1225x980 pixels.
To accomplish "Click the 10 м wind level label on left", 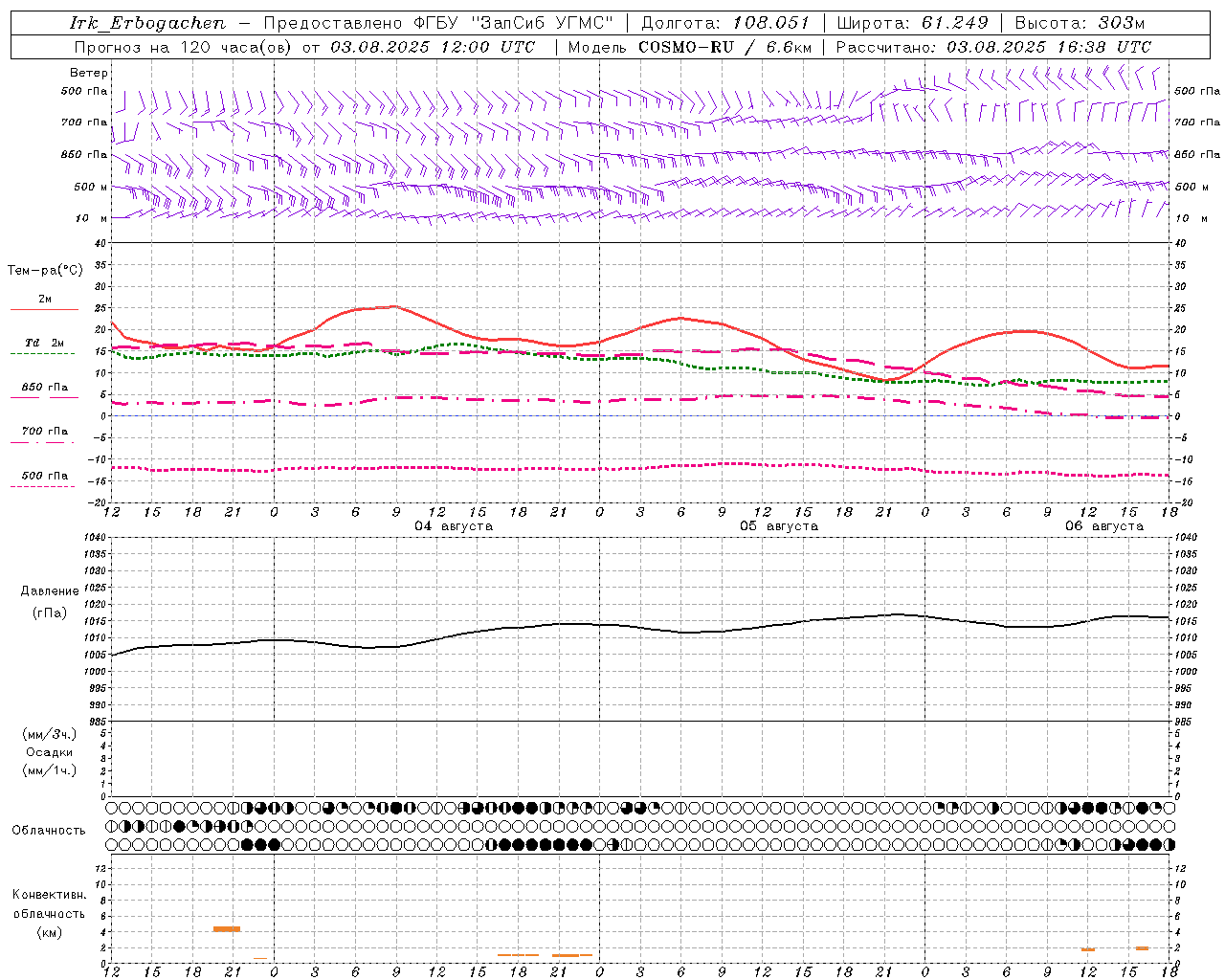I will (91, 218).
